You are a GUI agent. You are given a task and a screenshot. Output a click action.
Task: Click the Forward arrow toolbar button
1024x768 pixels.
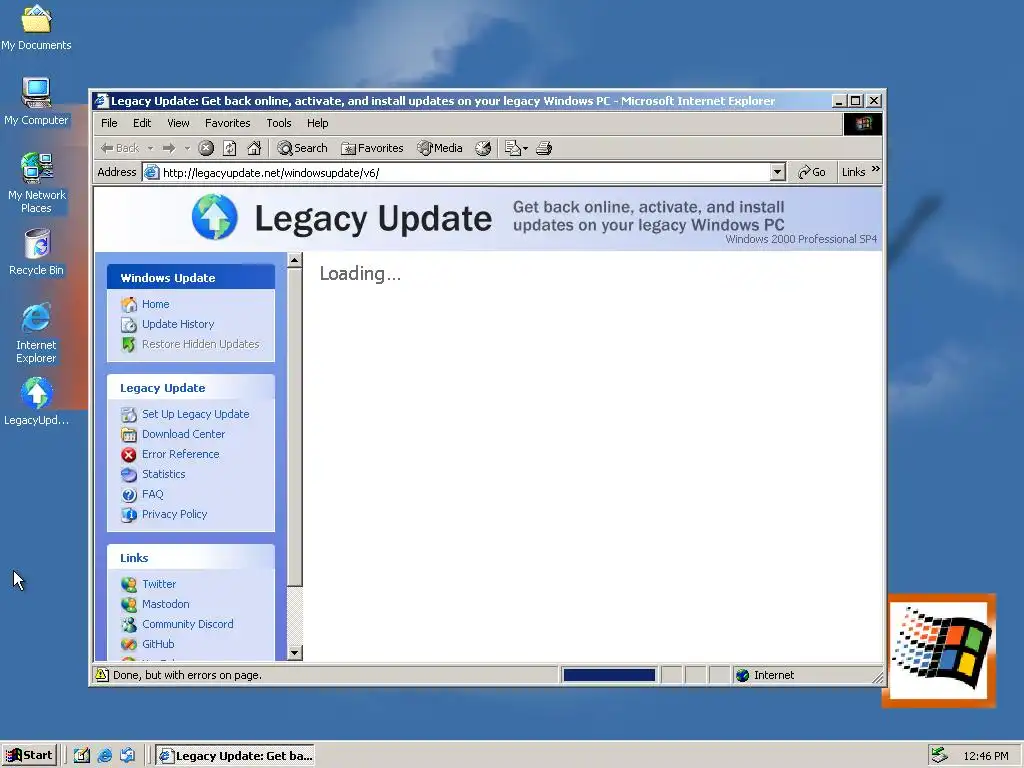click(x=169, y=148)
